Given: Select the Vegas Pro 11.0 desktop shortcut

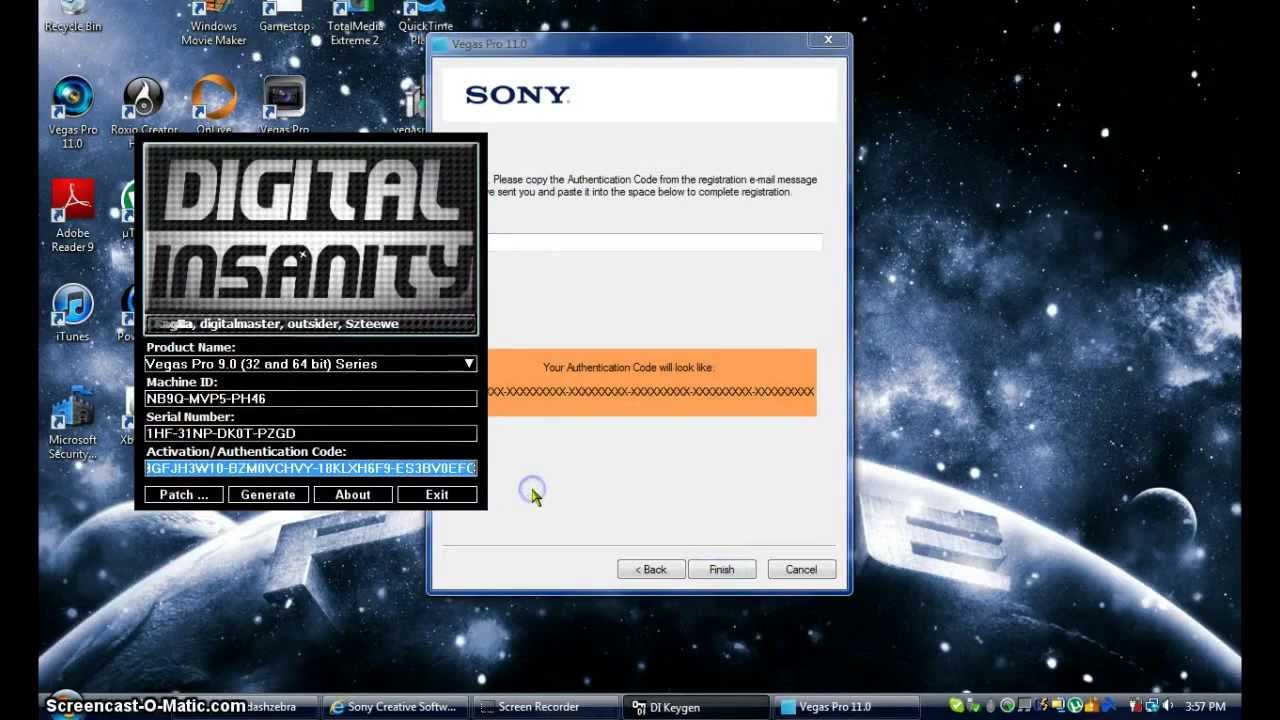Looking at the screenshot, I should click(x=72, y=113).
